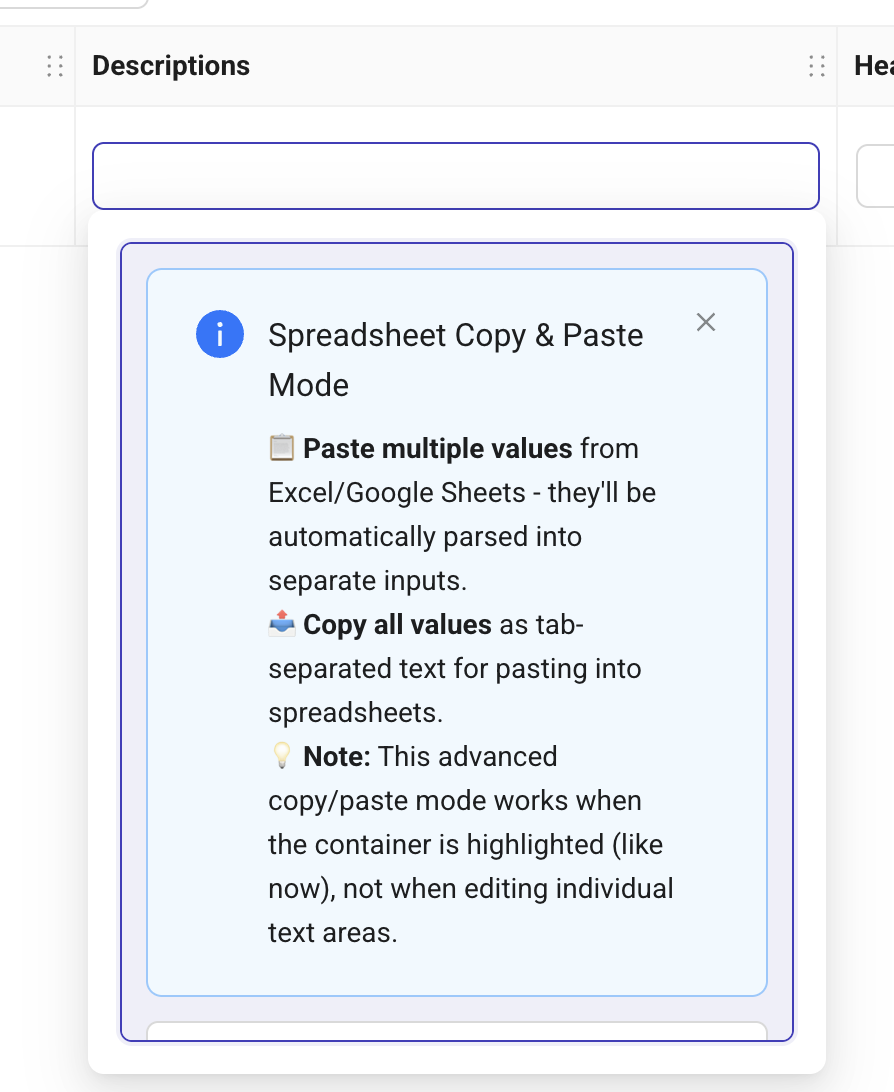Viewport: 894px width, 1092px height.
Task: Click the blue info icon in the banner
Action: coord(219,334)
